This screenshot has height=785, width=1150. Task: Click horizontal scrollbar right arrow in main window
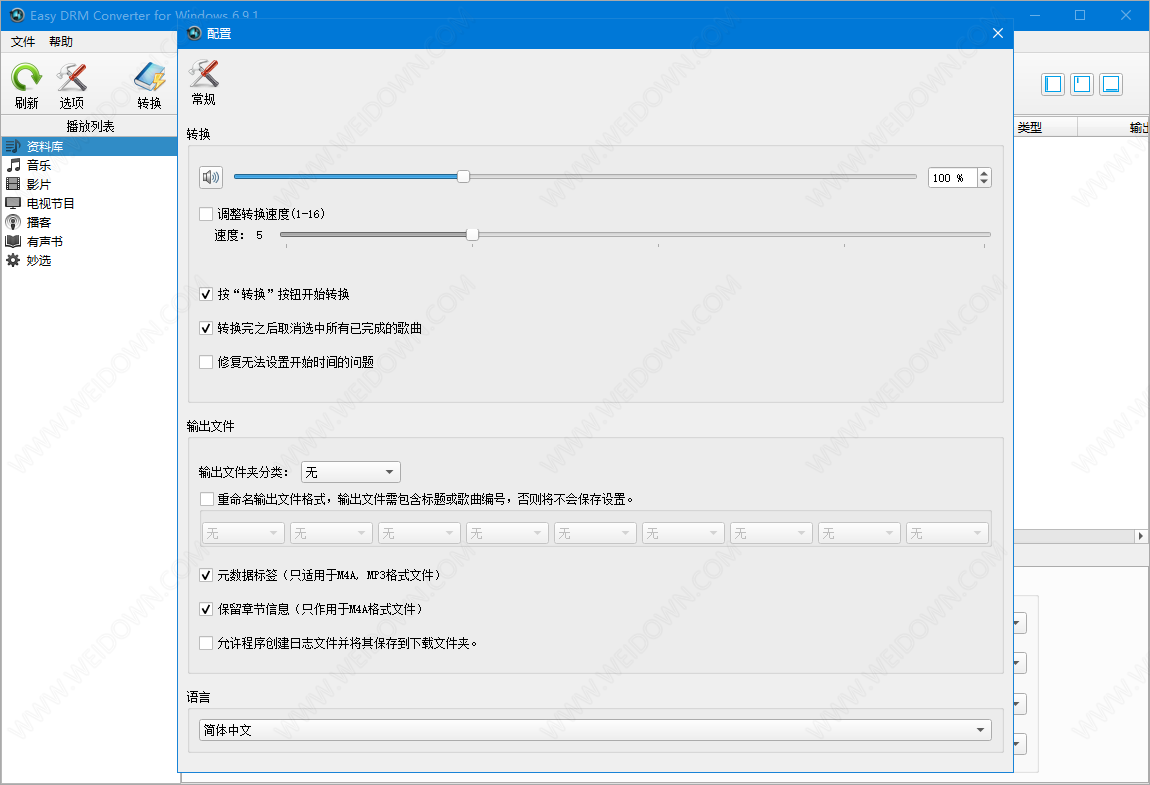[x=1140, y=536]
